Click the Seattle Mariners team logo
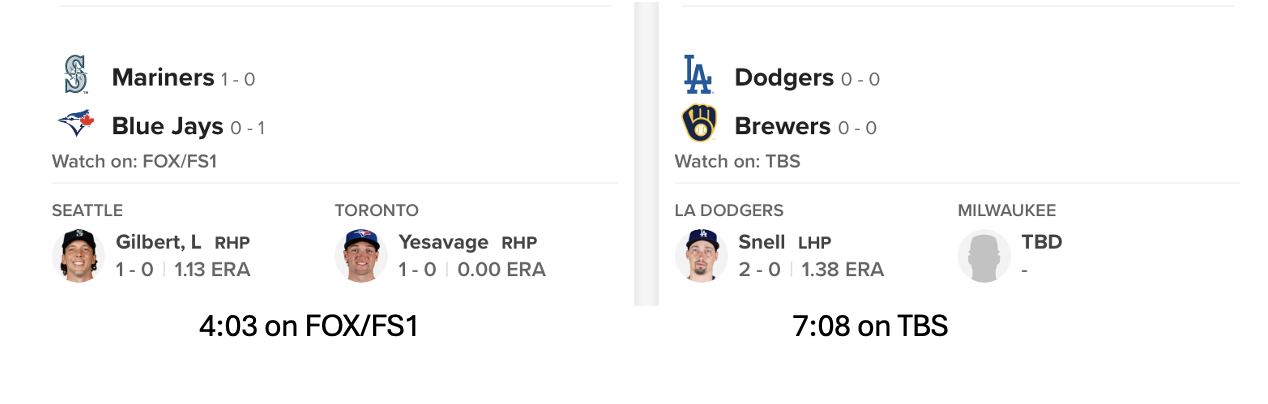The height and width of the screenshot is (404, 1268). pos(75,77)
